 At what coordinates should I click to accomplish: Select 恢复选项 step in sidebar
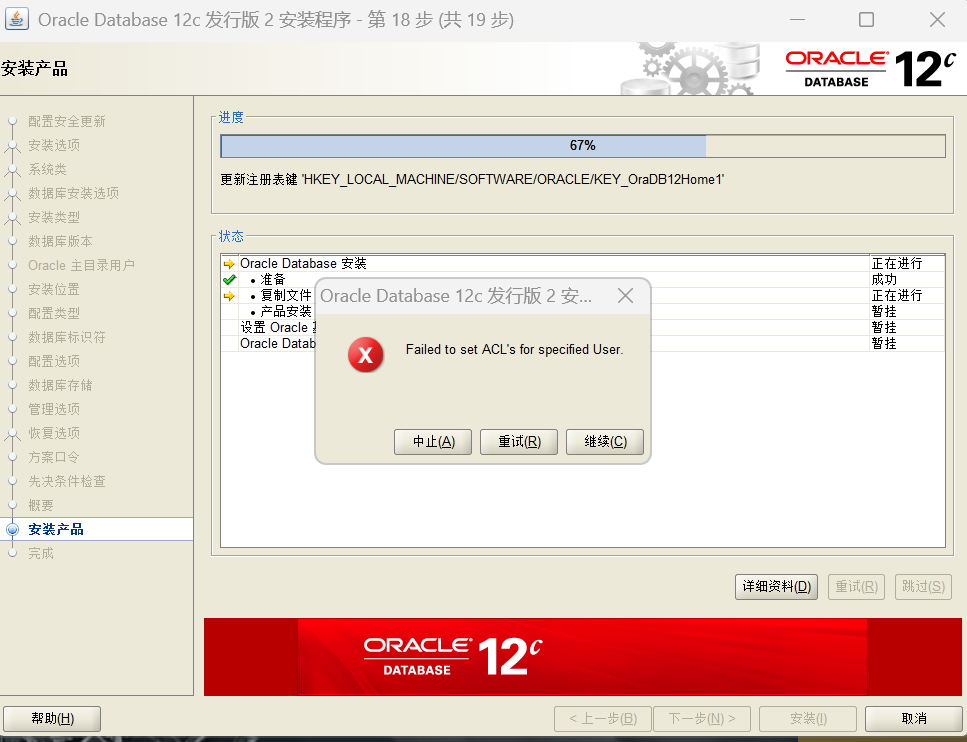[54, 434]
